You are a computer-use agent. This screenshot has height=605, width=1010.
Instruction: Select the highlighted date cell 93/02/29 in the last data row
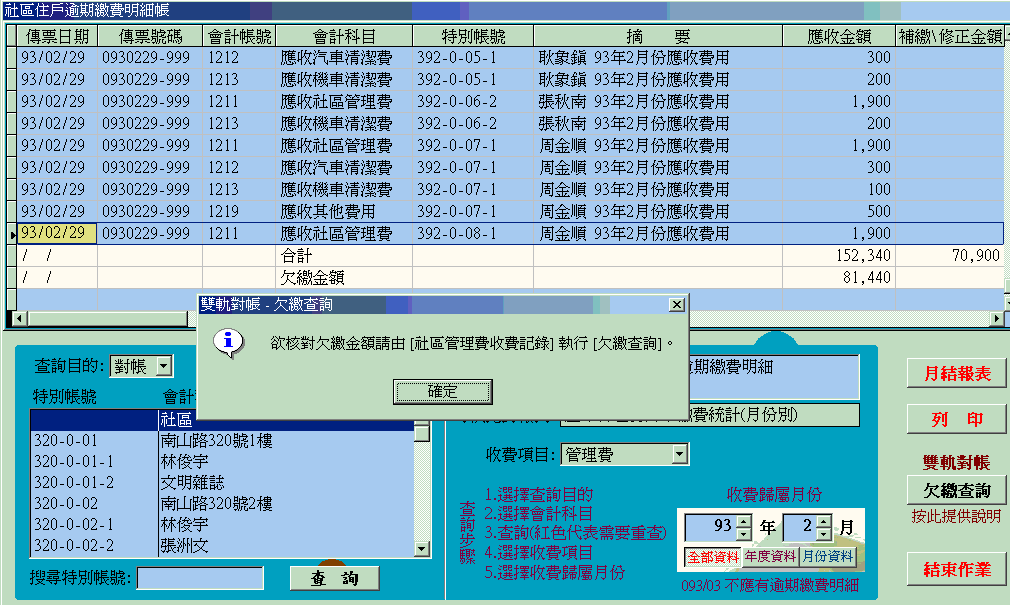click(57, 233)
